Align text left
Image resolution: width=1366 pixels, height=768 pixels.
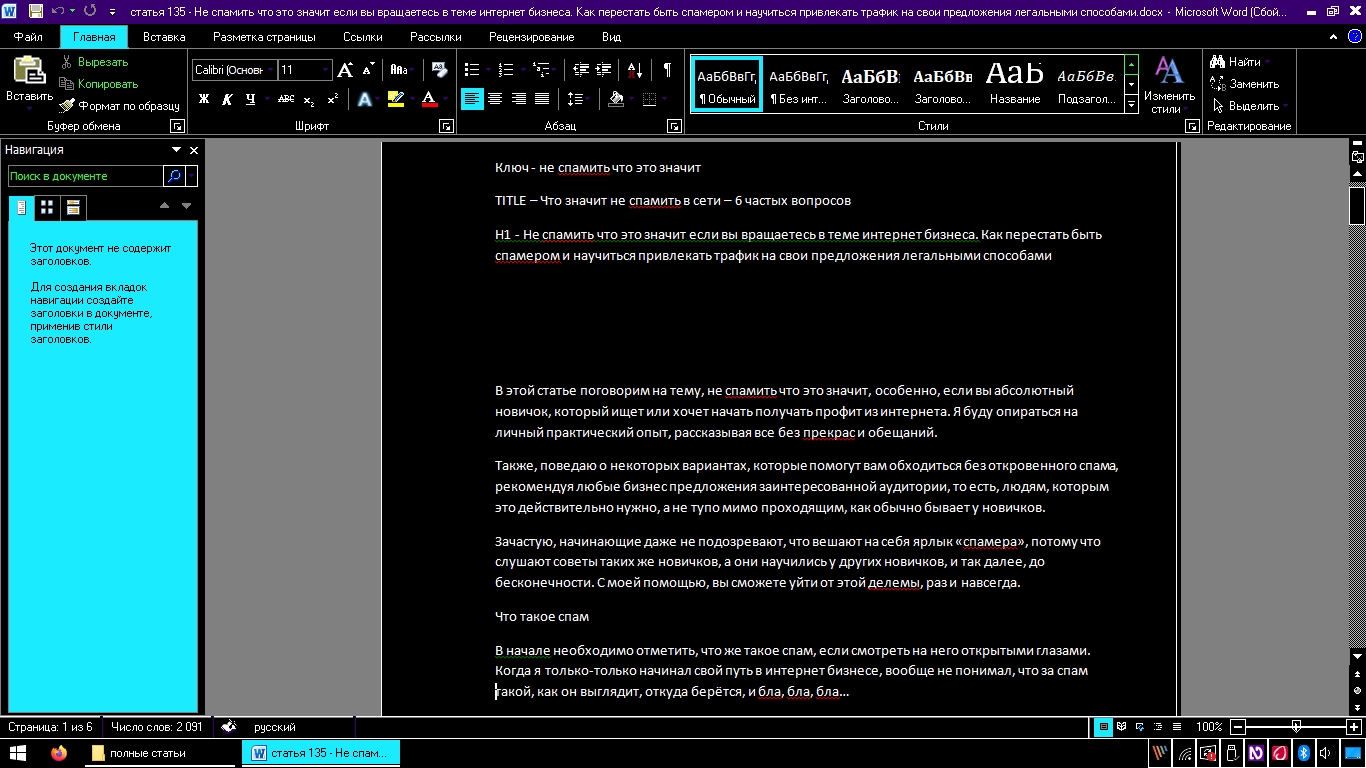[x=472, y=99]
